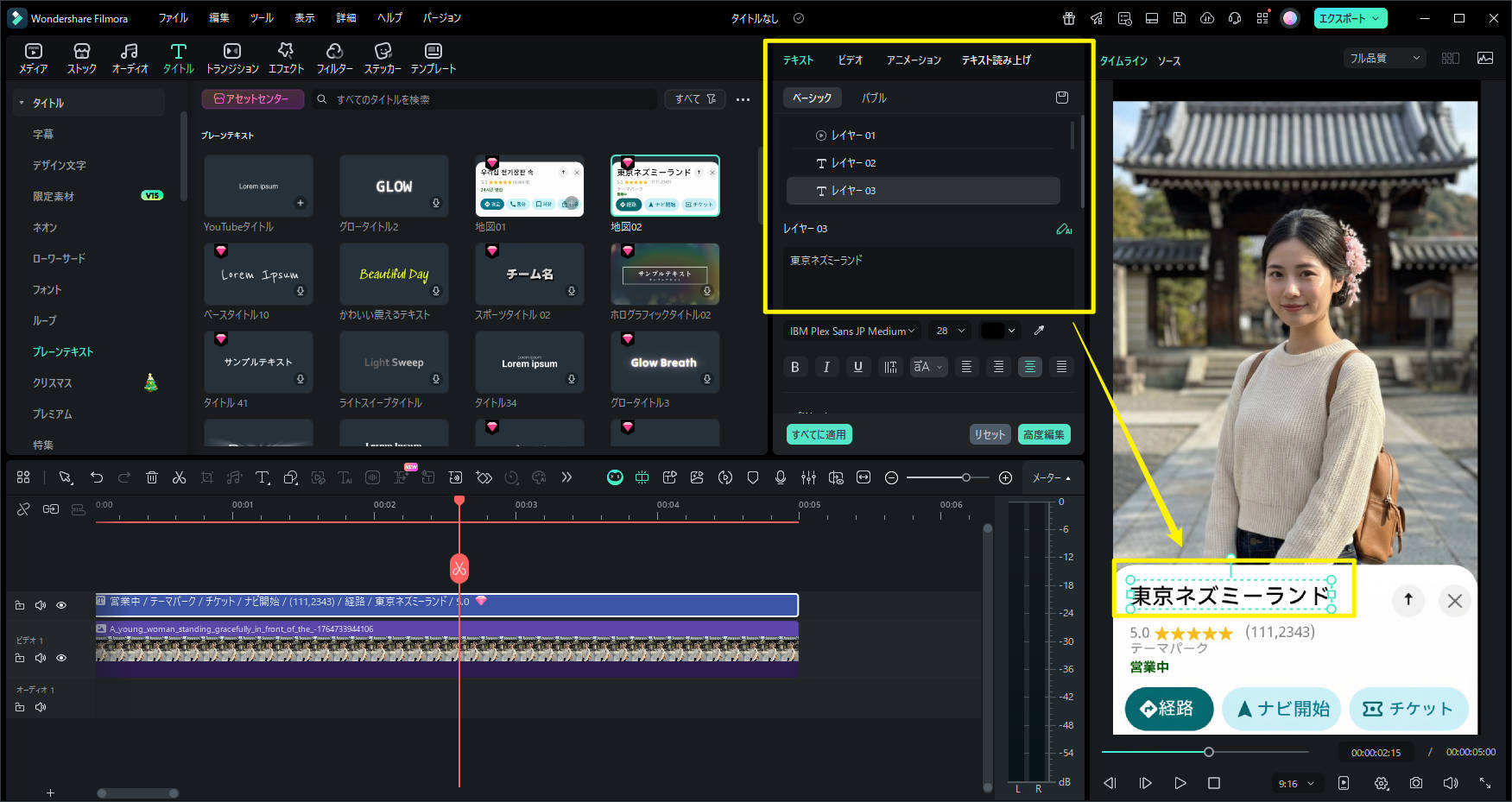1512x802 pixels.
Task: Toggle visibility of the video track
Action: (61, 658)
